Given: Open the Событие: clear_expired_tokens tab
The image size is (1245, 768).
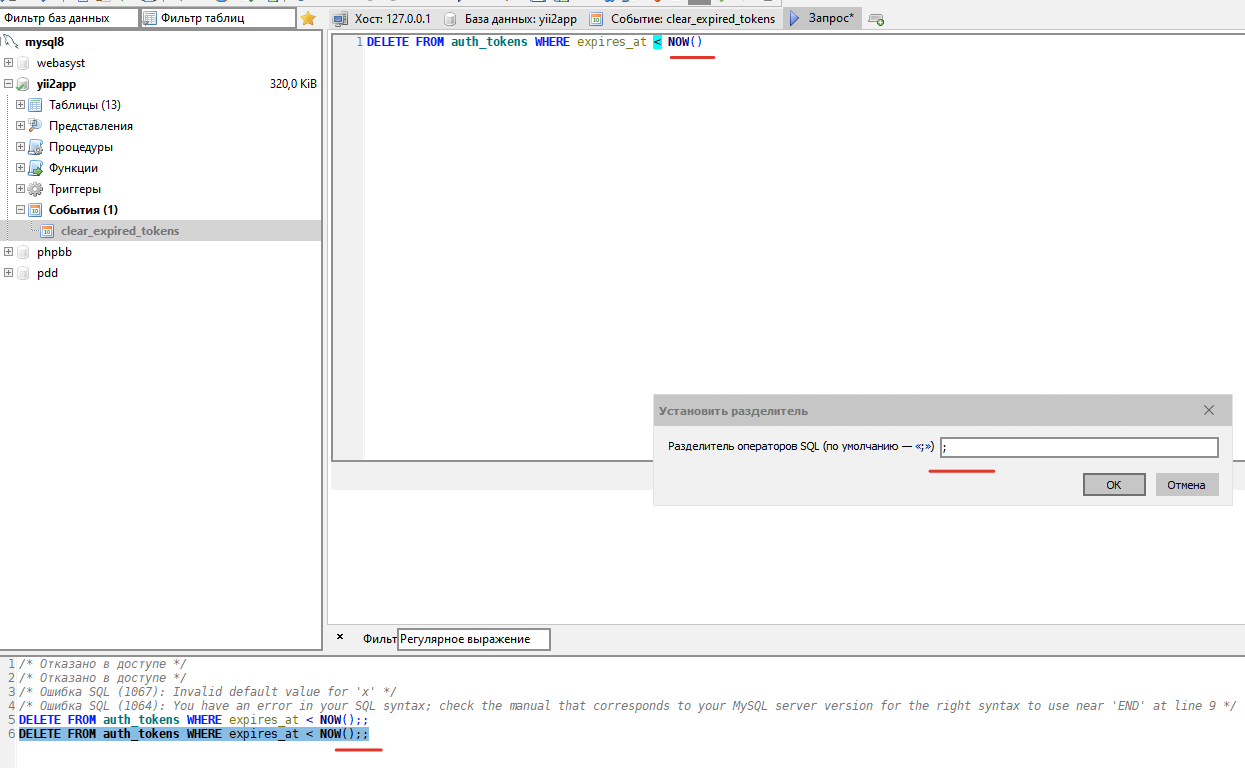Looking at the screenshot, I should (x=682, y=19).
